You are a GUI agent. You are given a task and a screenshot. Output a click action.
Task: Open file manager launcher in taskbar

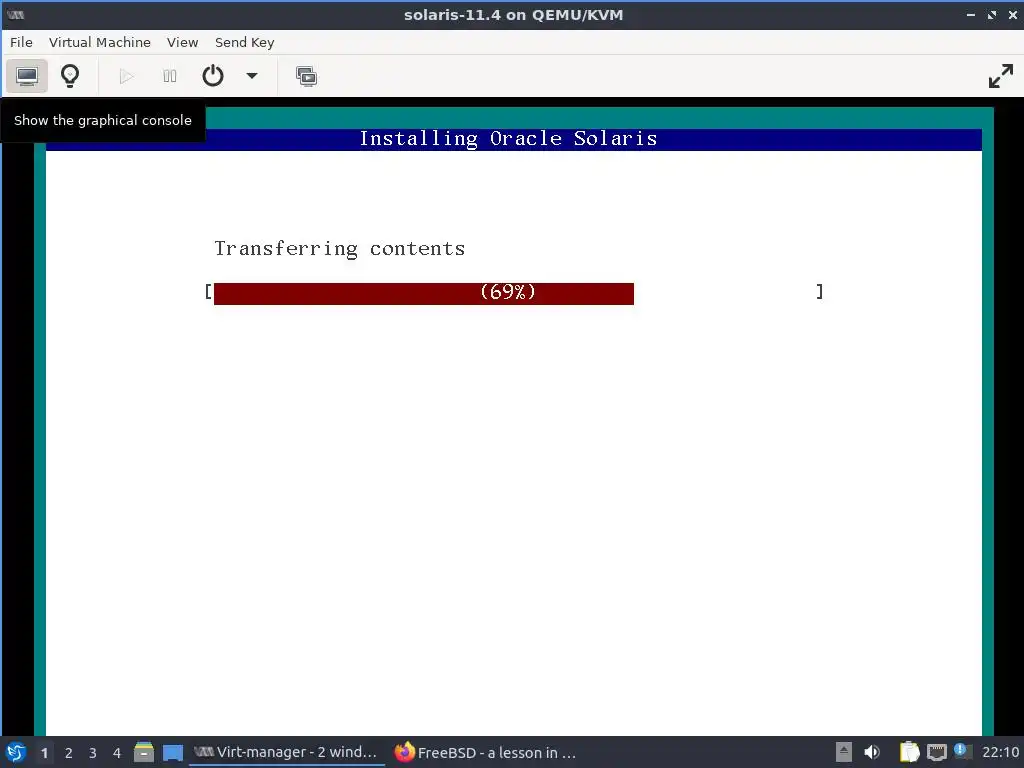point(144,752)
